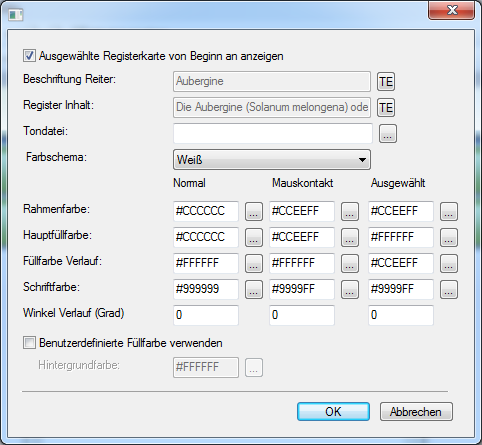
Task: Pick Mauskontakt Schriftfarbe via ellipsis button
Action: pos(350,289)
